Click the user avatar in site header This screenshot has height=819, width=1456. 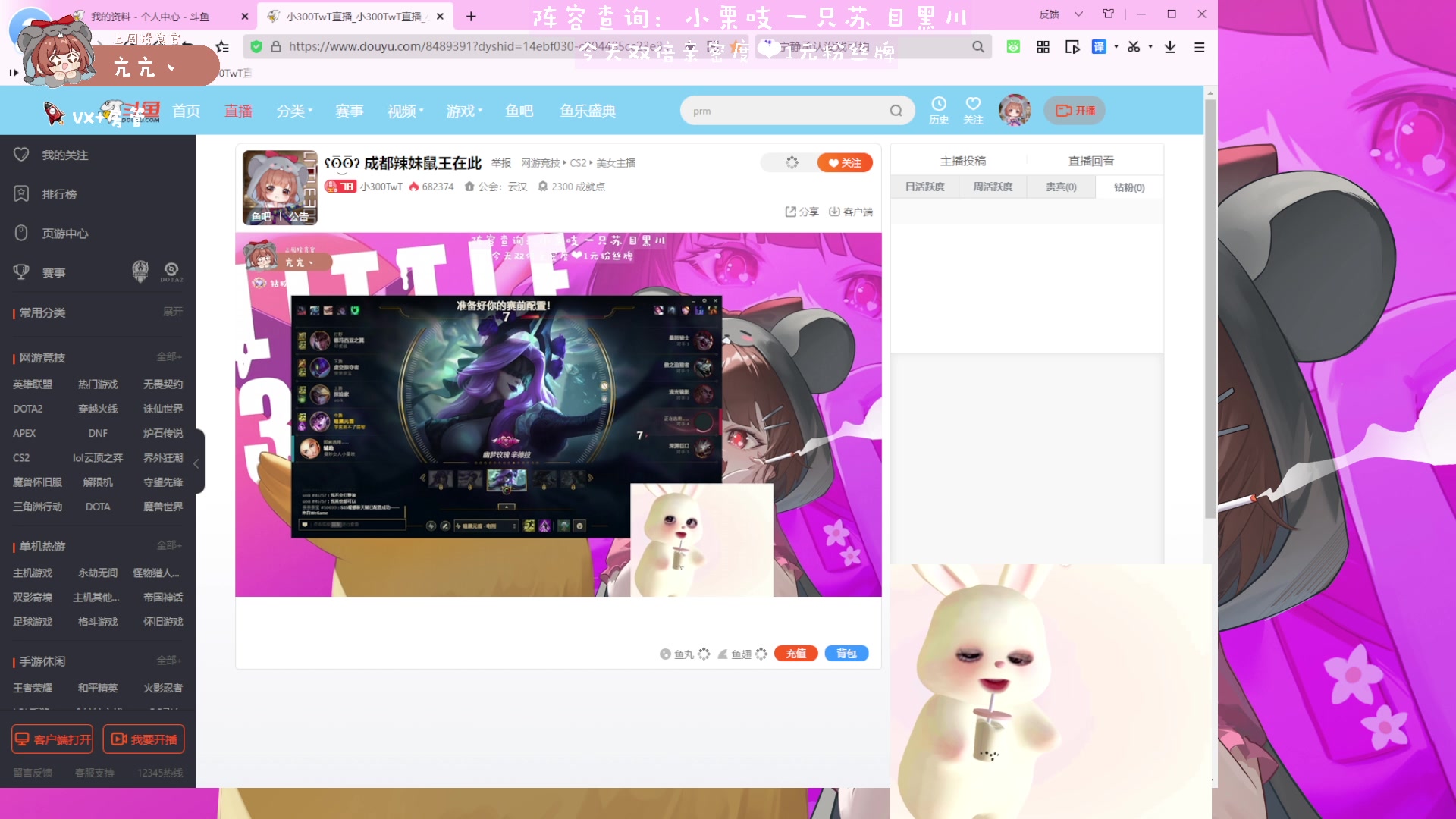tap(1015, 110)
